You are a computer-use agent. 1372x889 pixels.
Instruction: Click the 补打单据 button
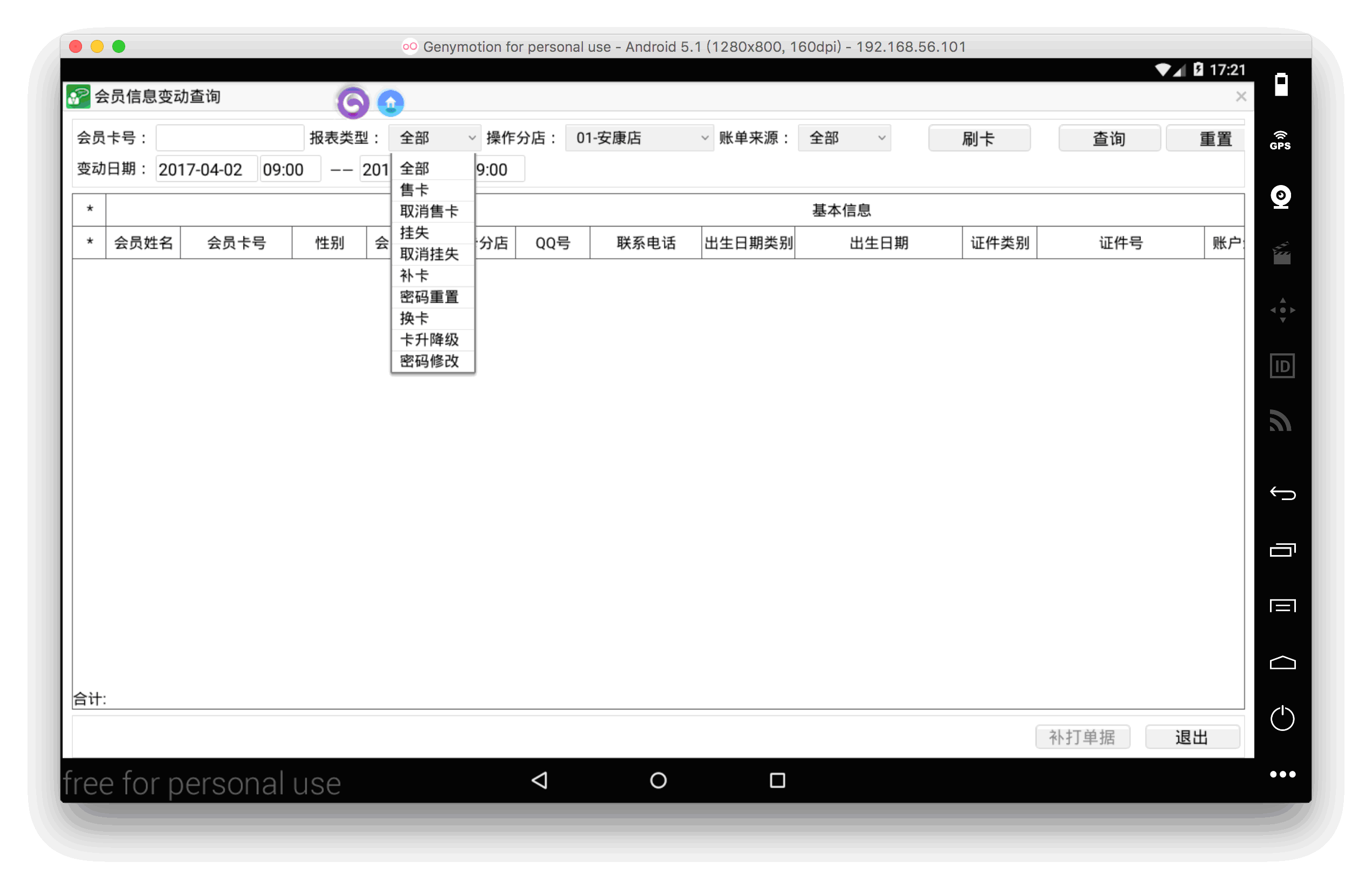pyautogui.click(x=1082, y=737)
